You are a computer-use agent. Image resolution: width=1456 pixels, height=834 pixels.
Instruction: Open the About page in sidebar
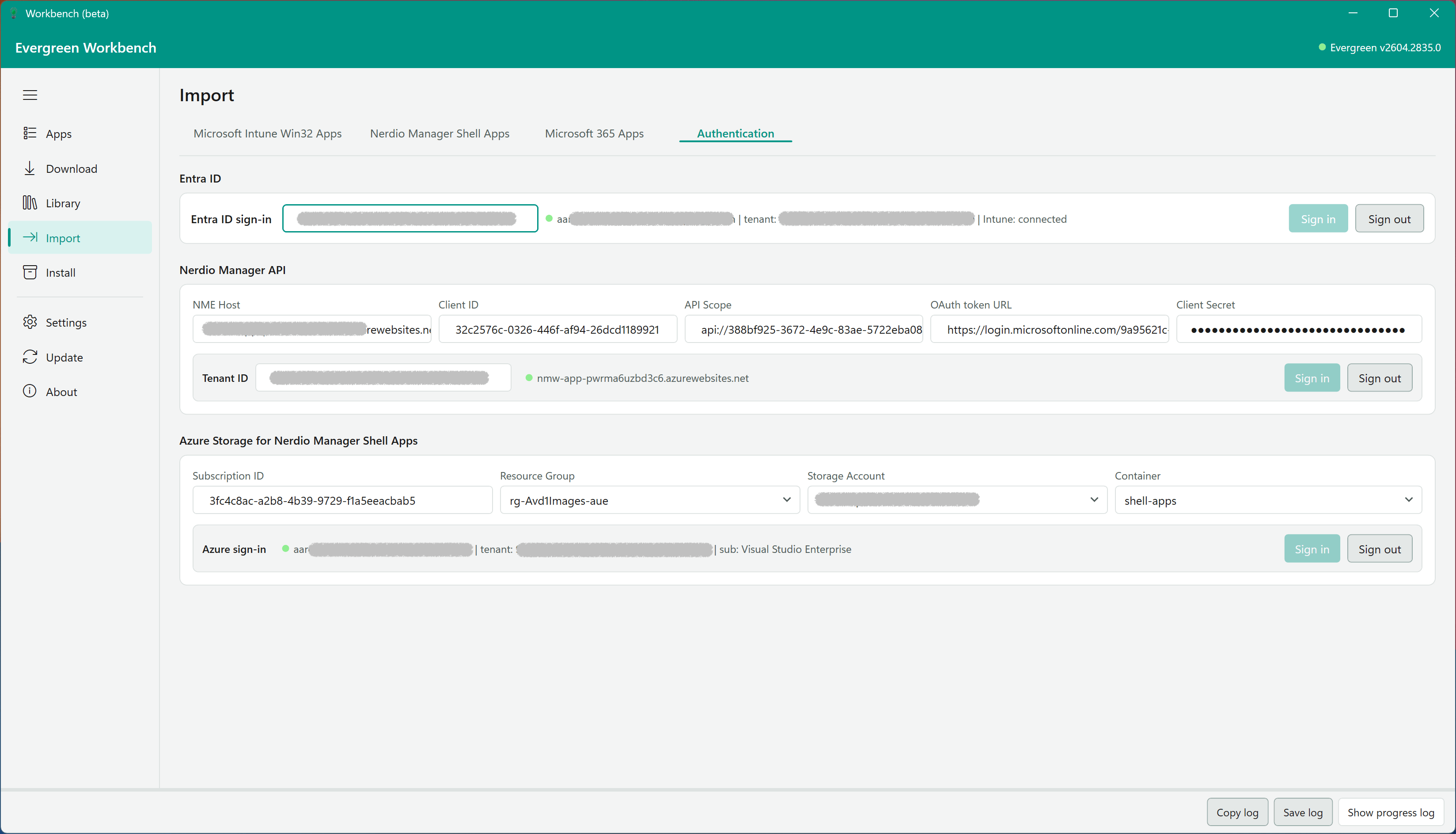point(80,392)
